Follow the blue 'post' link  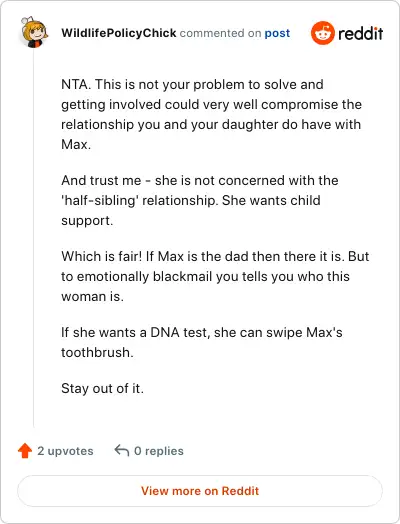tap(277, 33)
